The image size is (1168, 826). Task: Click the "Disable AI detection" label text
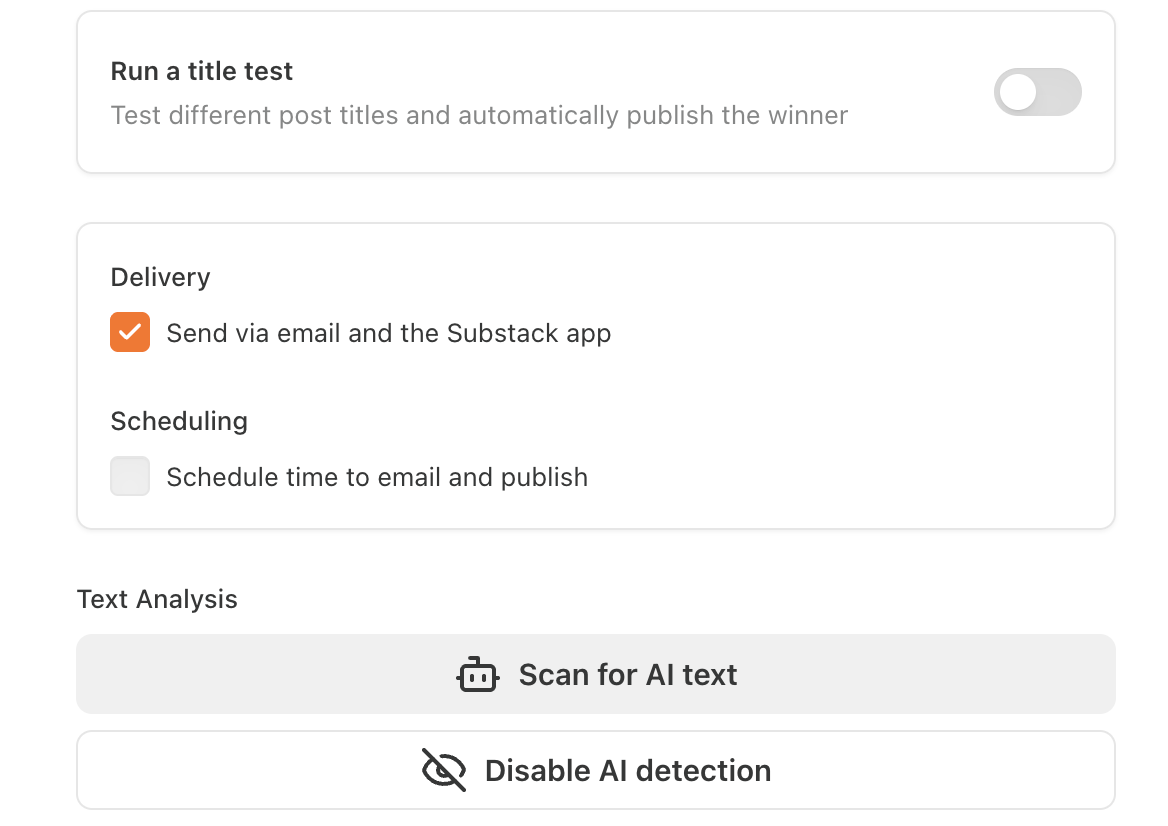[628, 771]
